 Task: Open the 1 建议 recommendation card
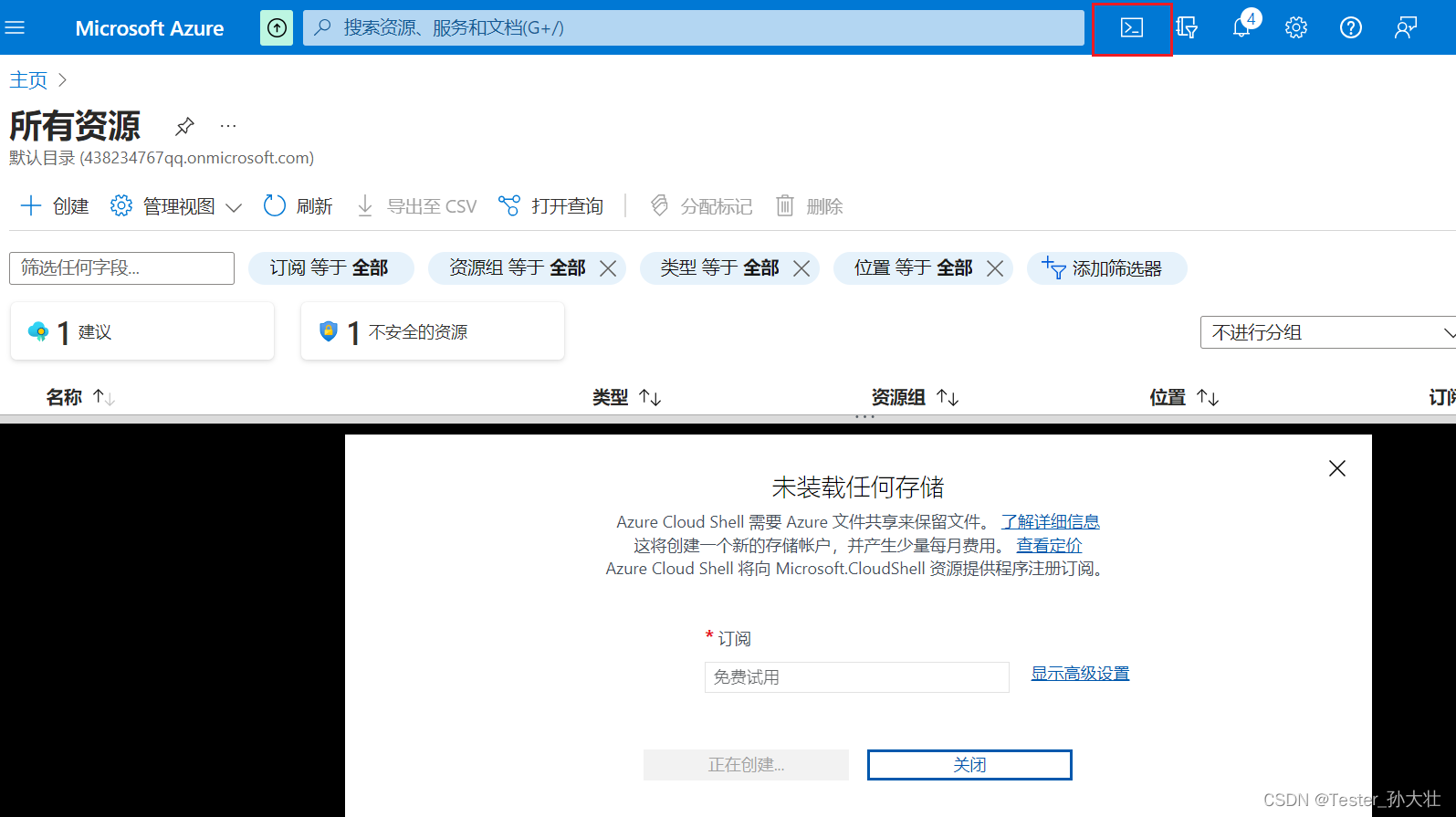point(142,331)
